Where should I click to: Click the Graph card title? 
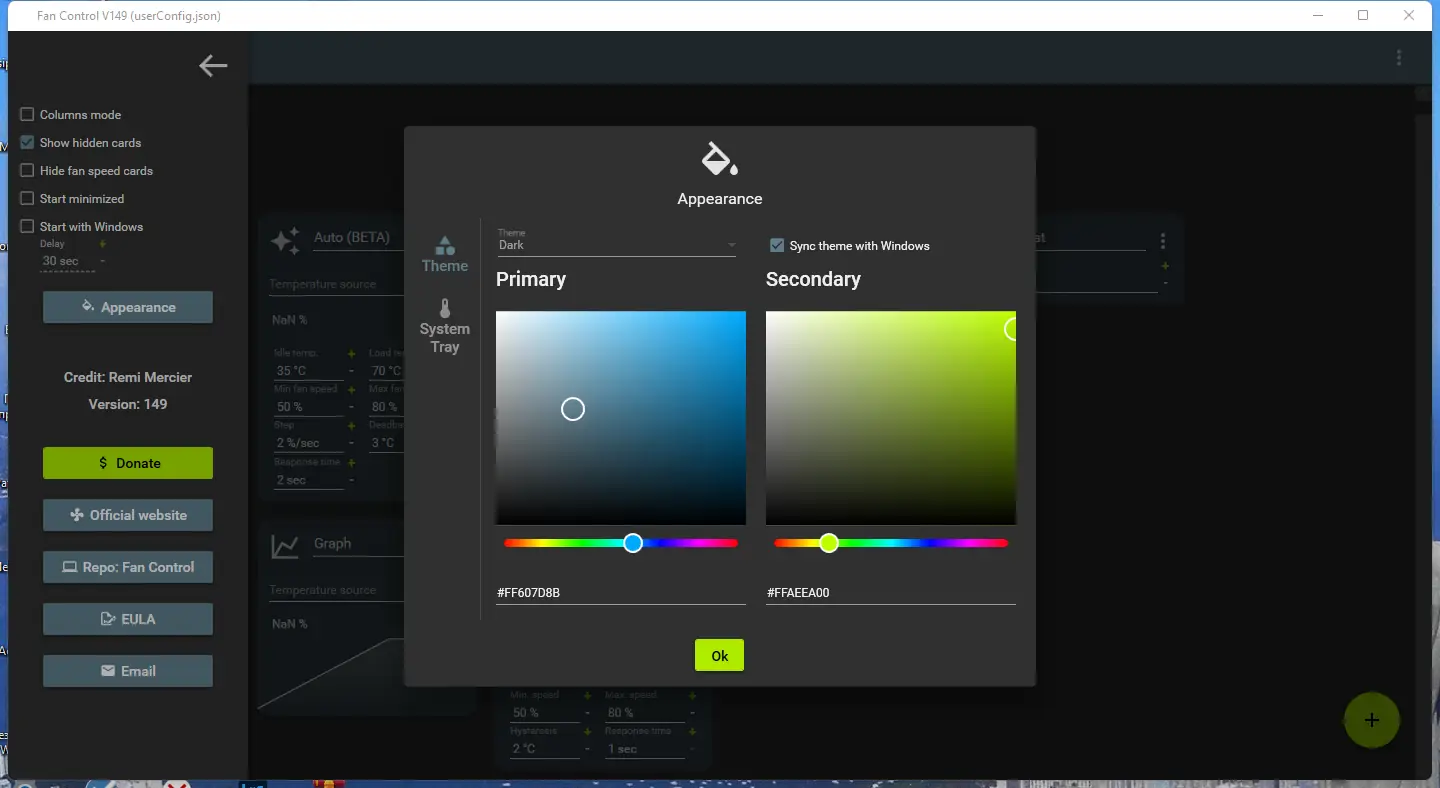pyautogui.click(x=333, y=544)
